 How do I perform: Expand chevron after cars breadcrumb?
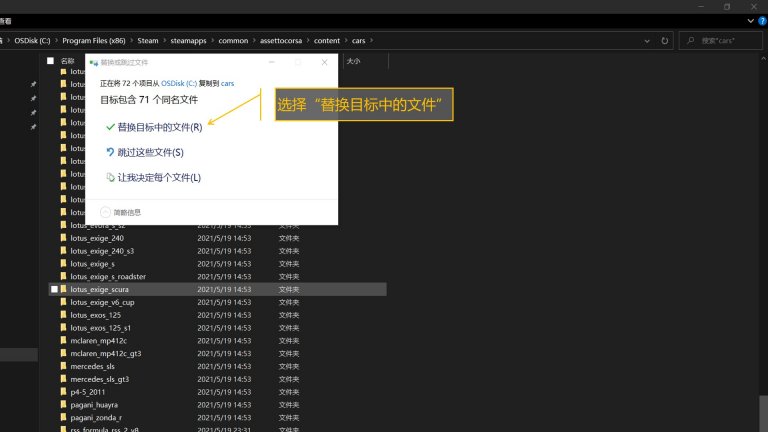click(371, 41)
